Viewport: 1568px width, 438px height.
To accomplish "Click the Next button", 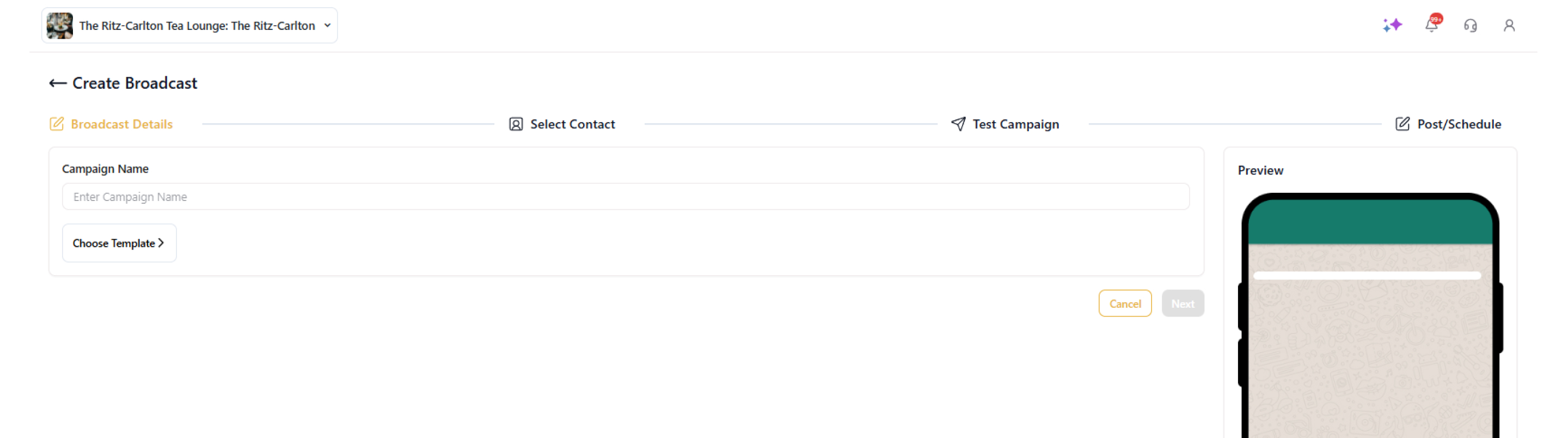I will (x=1182, y=303).
